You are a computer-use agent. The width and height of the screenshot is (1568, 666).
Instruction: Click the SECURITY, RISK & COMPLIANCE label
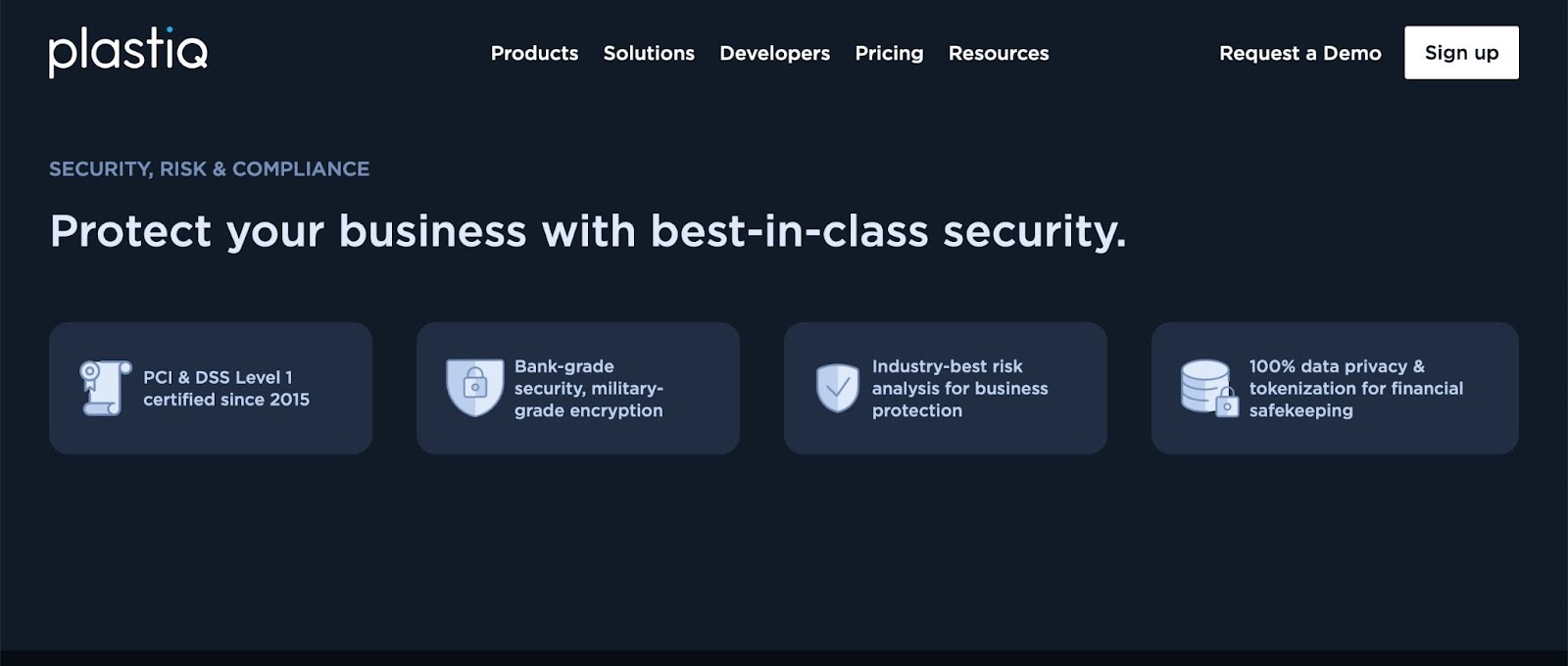[209, 168]
